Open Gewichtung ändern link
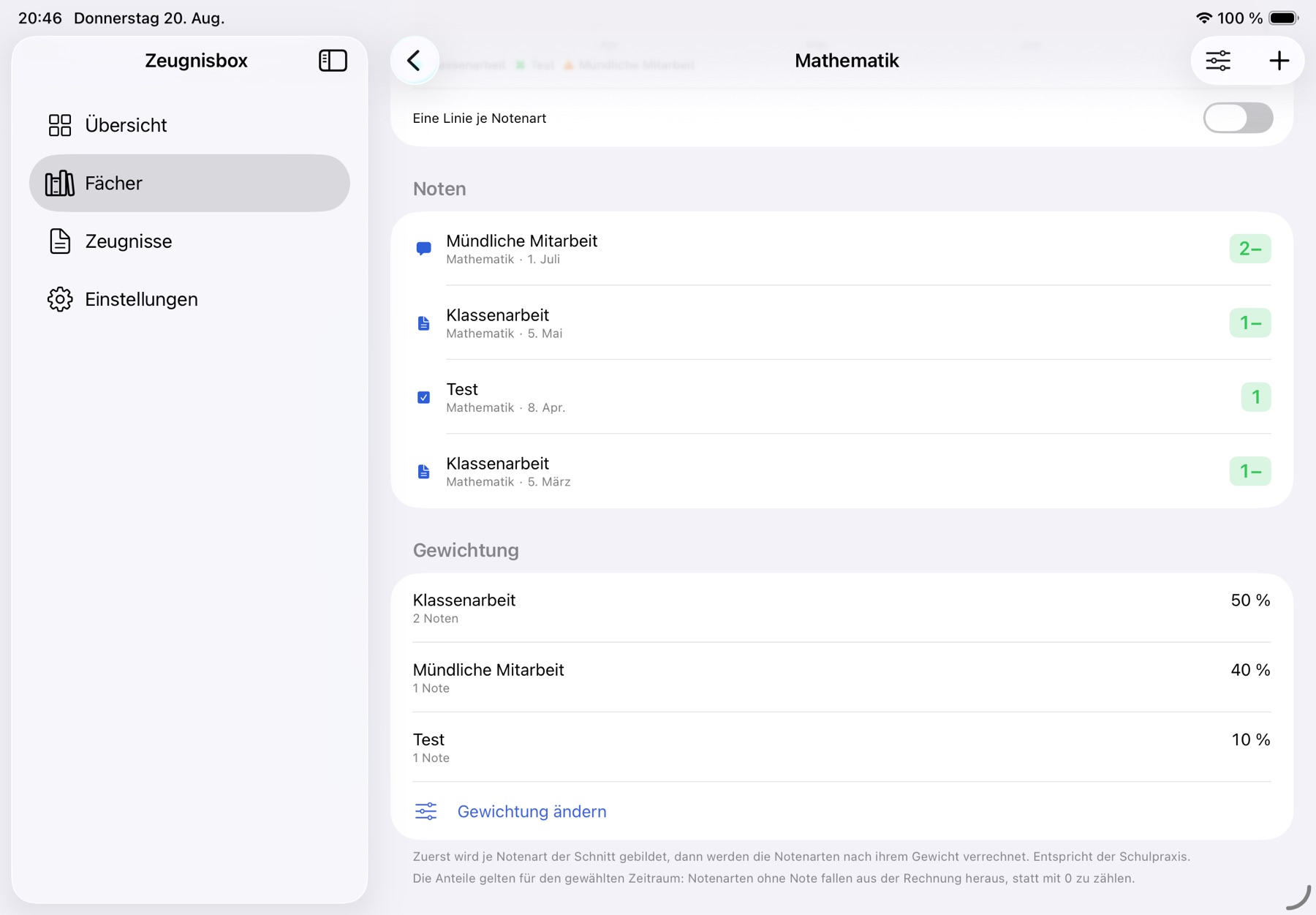 point(532,811)
